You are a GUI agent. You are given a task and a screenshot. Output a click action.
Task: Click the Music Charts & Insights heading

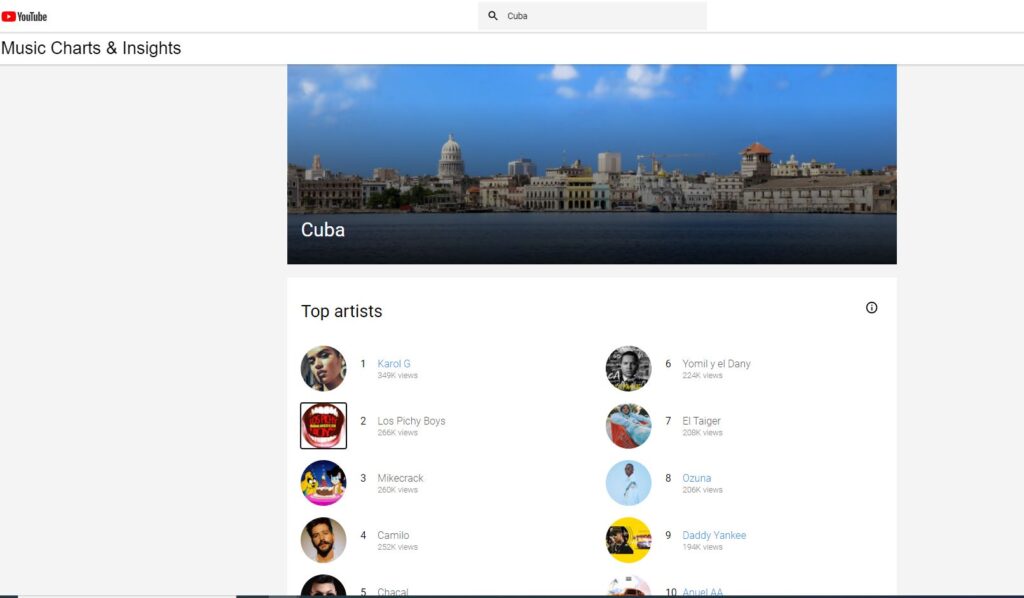pyautogui.click(x=91, y=48)
